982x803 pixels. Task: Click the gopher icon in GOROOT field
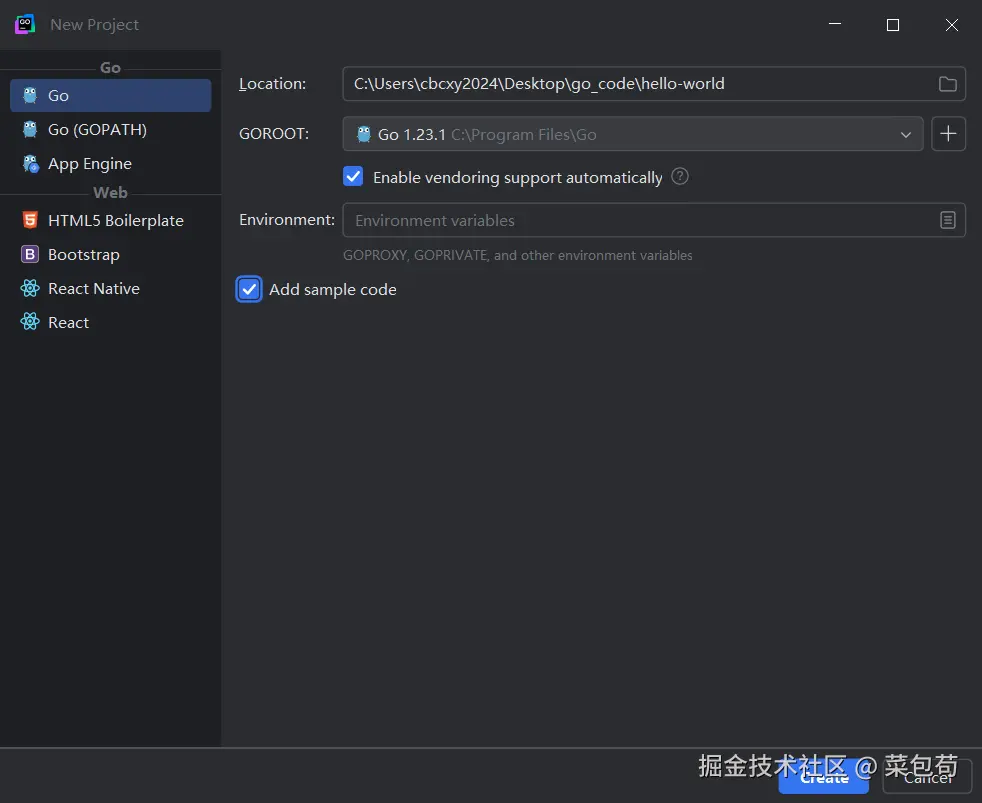coord(364,134)
